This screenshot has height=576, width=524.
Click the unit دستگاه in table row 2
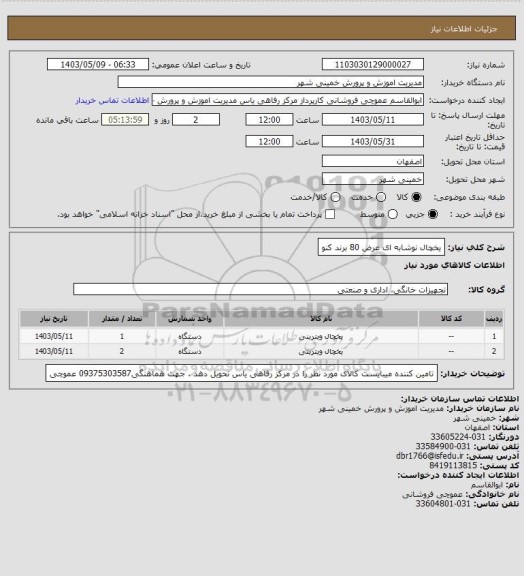[190, 352]
